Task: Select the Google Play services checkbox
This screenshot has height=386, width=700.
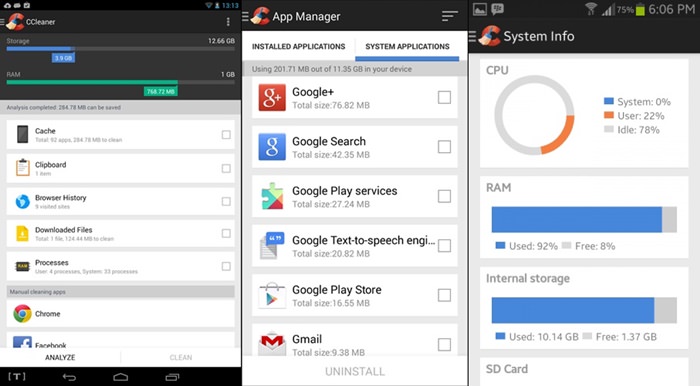Action: [444, 196]
